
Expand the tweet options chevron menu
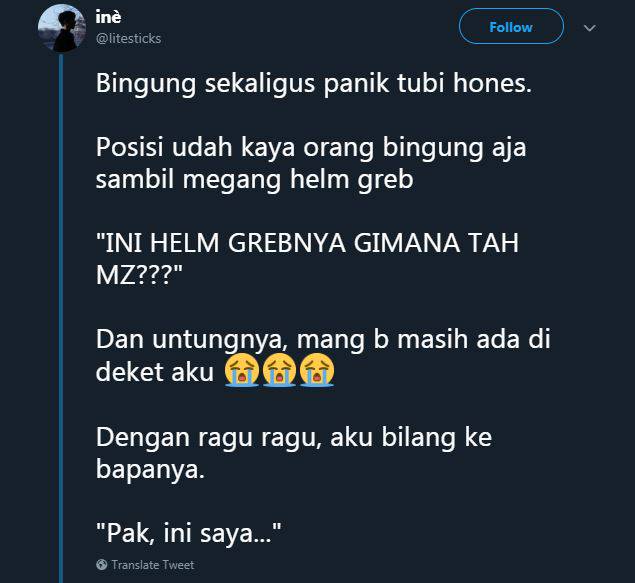pyautogui.click(x=590, y=28)
